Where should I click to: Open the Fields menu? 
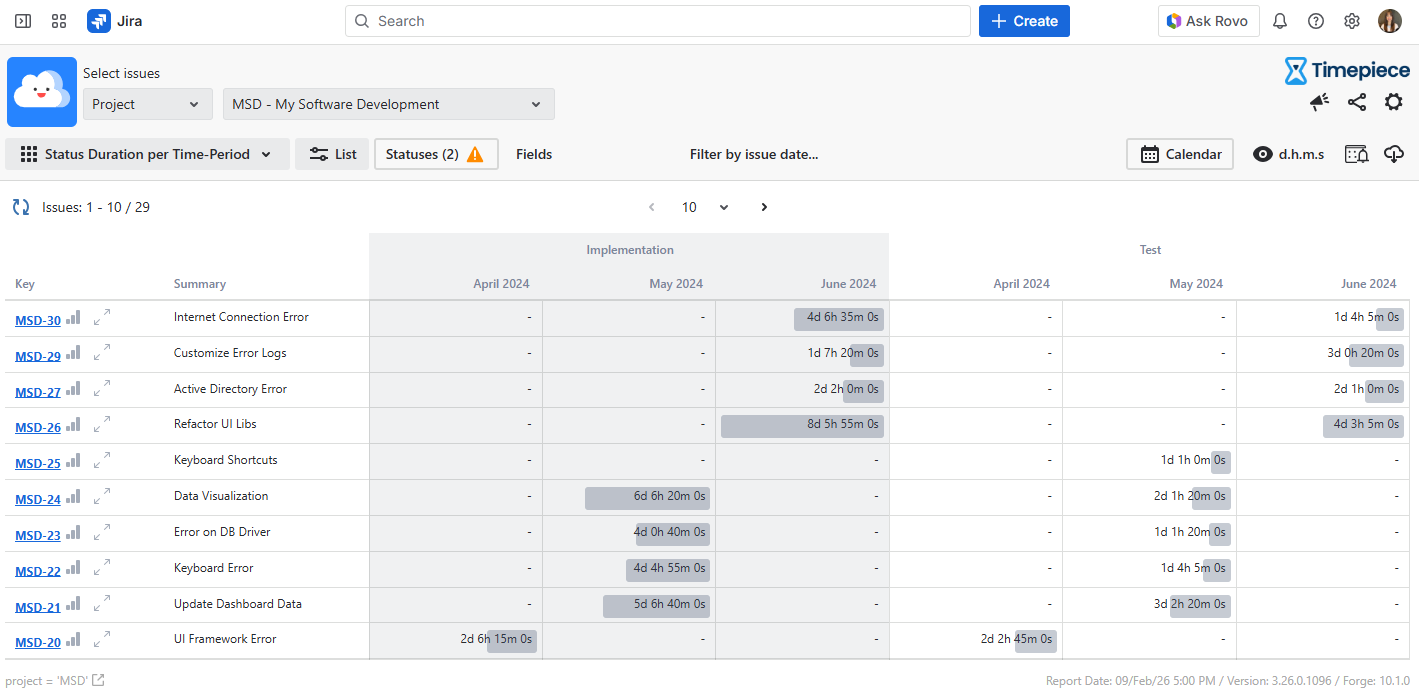534,154
